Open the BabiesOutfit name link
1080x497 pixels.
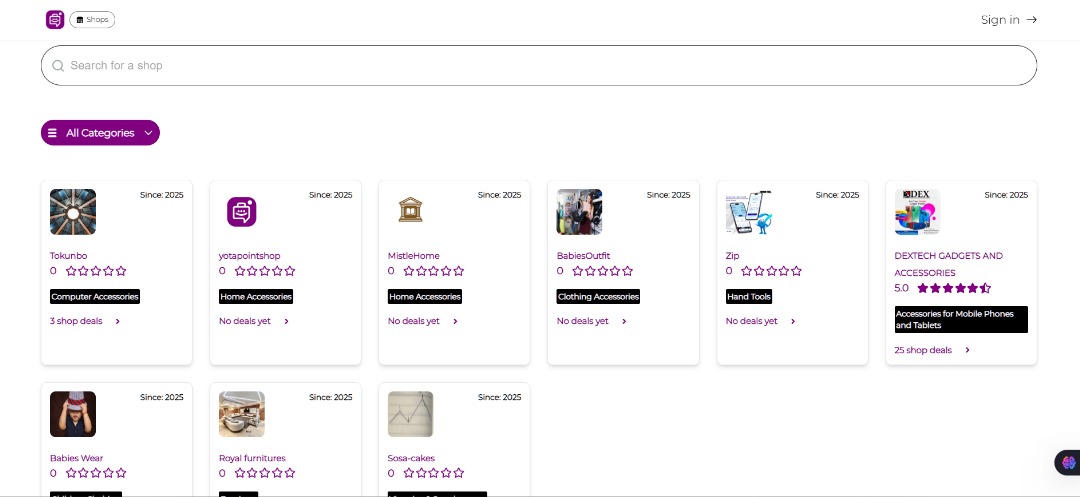pyautogui.click(x=583, y=255)
